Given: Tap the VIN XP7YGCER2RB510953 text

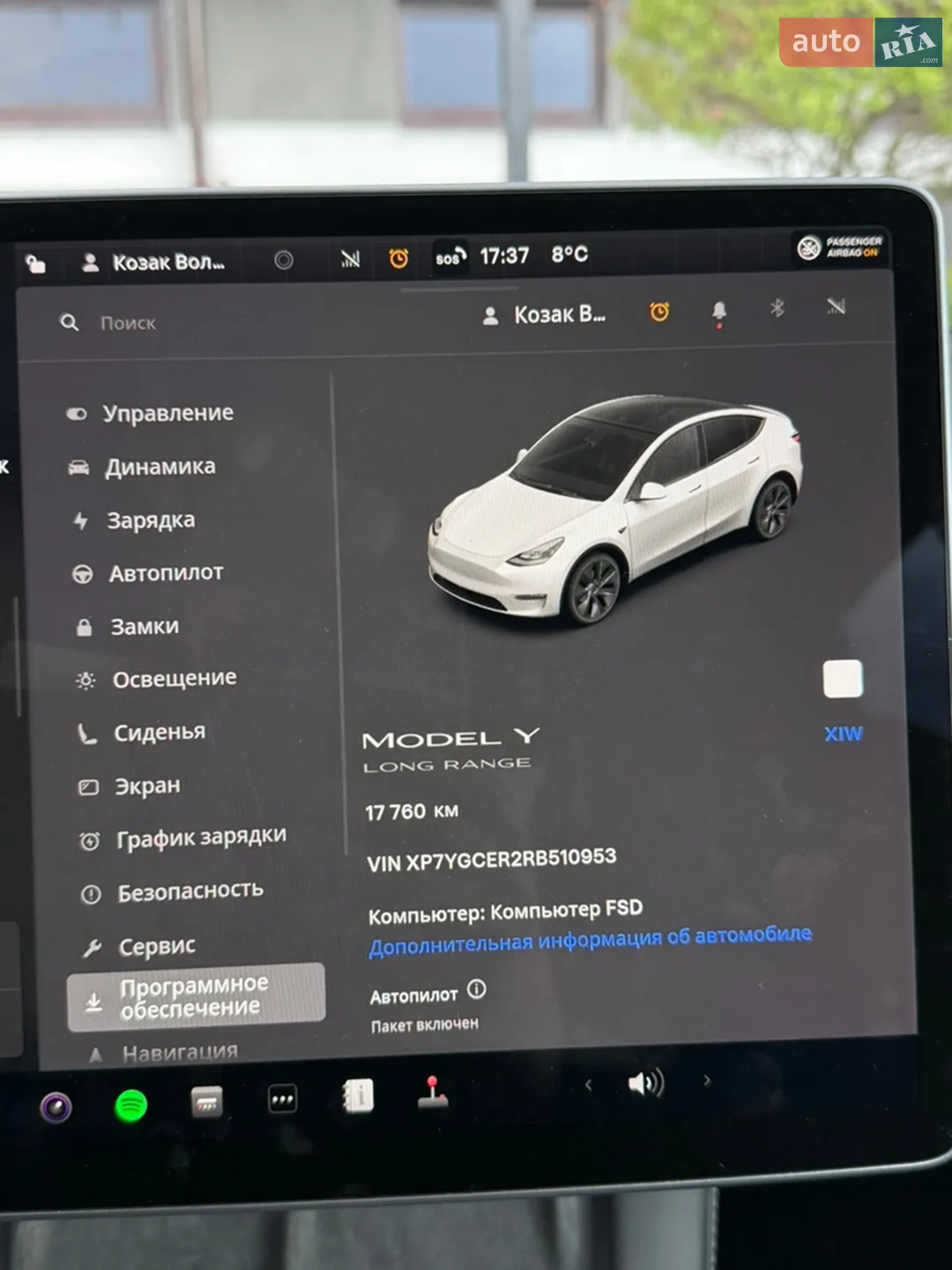Looking at the screenshot, I should [492, 860].
